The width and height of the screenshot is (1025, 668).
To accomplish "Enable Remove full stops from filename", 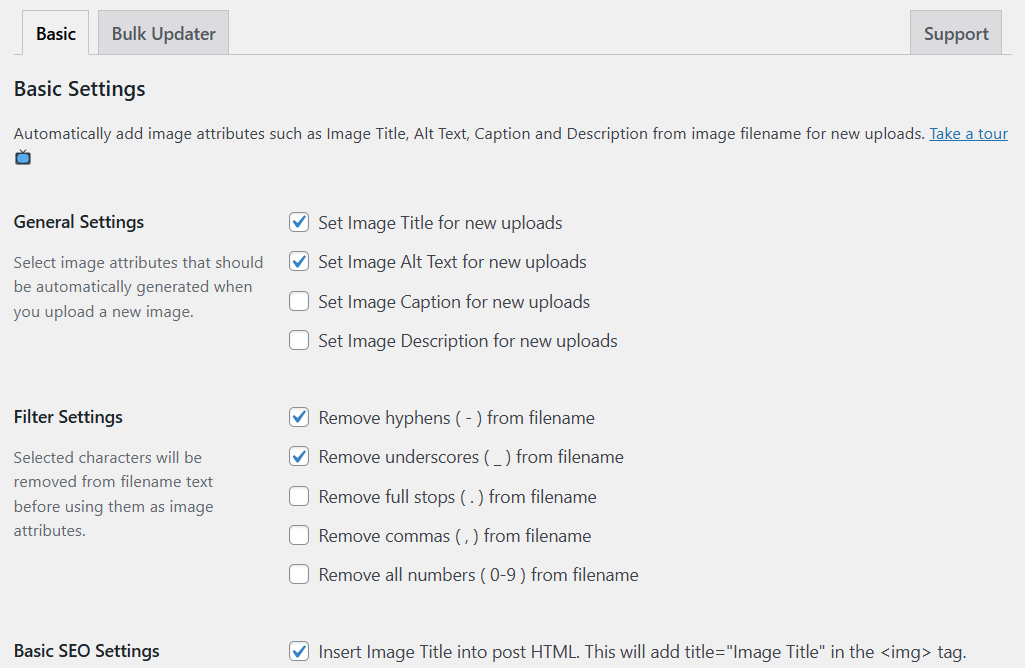I will 299,497.
